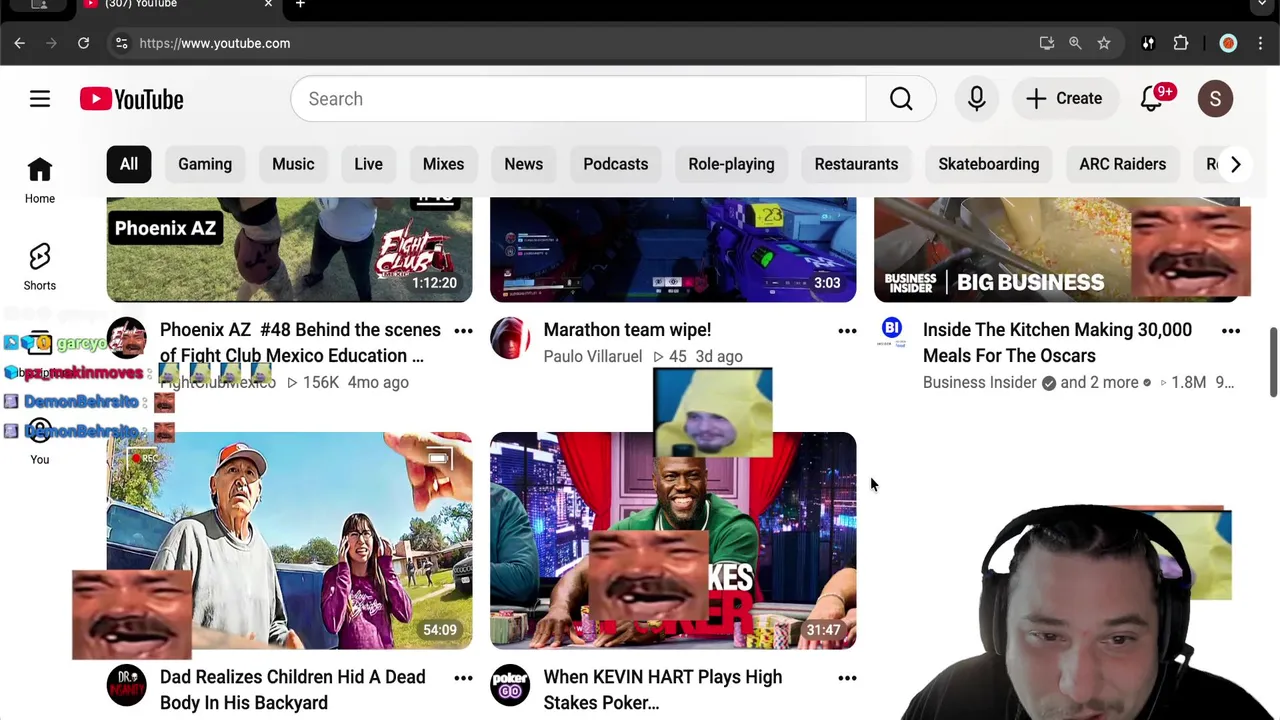
Task: Play the Marathon team wipe thumbnail
Action: (673, 249)
